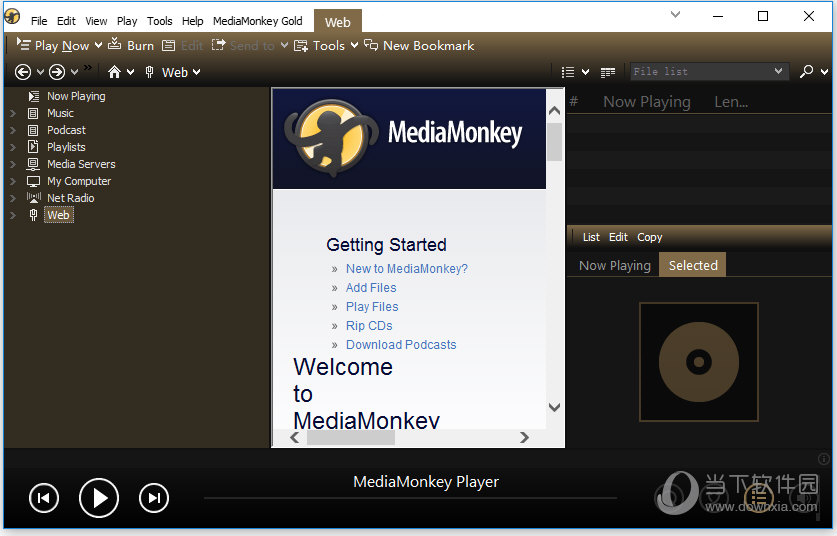Skip to next track
The image size is (837, 536).
154,498
